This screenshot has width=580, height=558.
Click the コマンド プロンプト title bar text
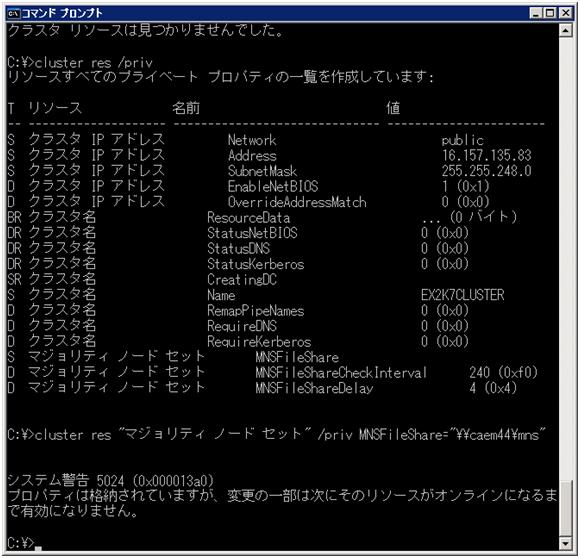tap(62, 13)
